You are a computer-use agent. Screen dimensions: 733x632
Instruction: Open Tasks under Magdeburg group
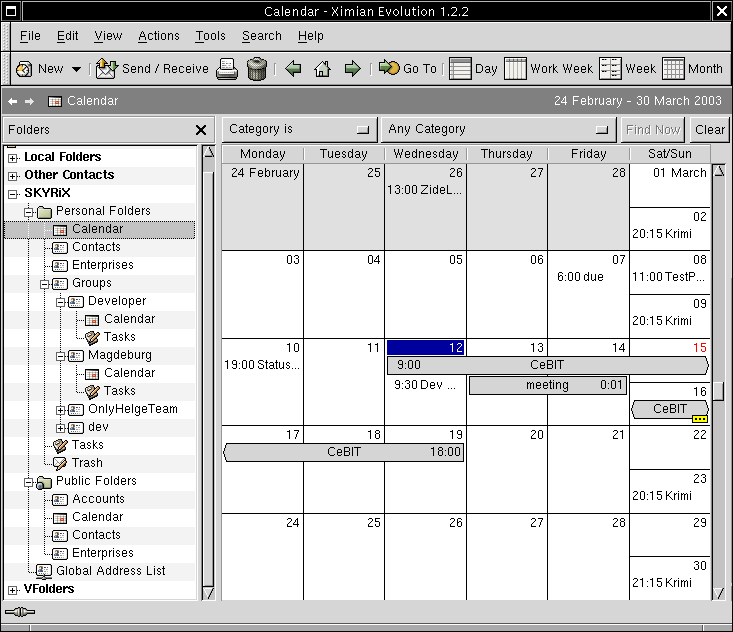click(x=120, y=391)
